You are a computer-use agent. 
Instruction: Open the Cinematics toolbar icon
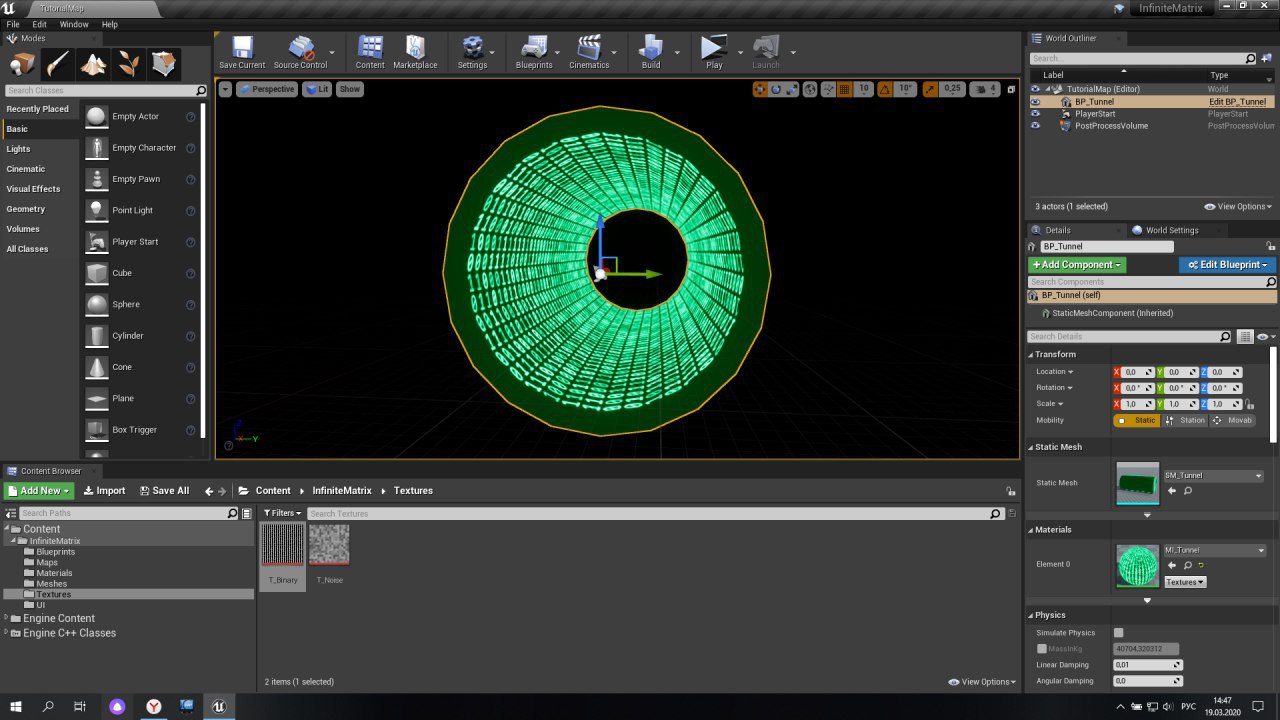click(589, 50)
